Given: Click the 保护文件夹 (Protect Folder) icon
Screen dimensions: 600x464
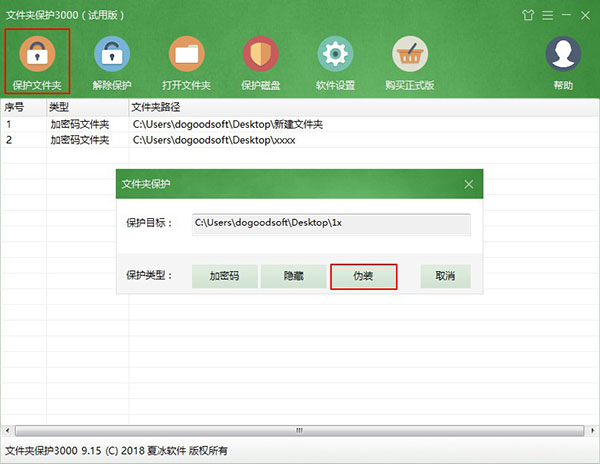Looking at the screenshot, I should [x=36, y=61].
